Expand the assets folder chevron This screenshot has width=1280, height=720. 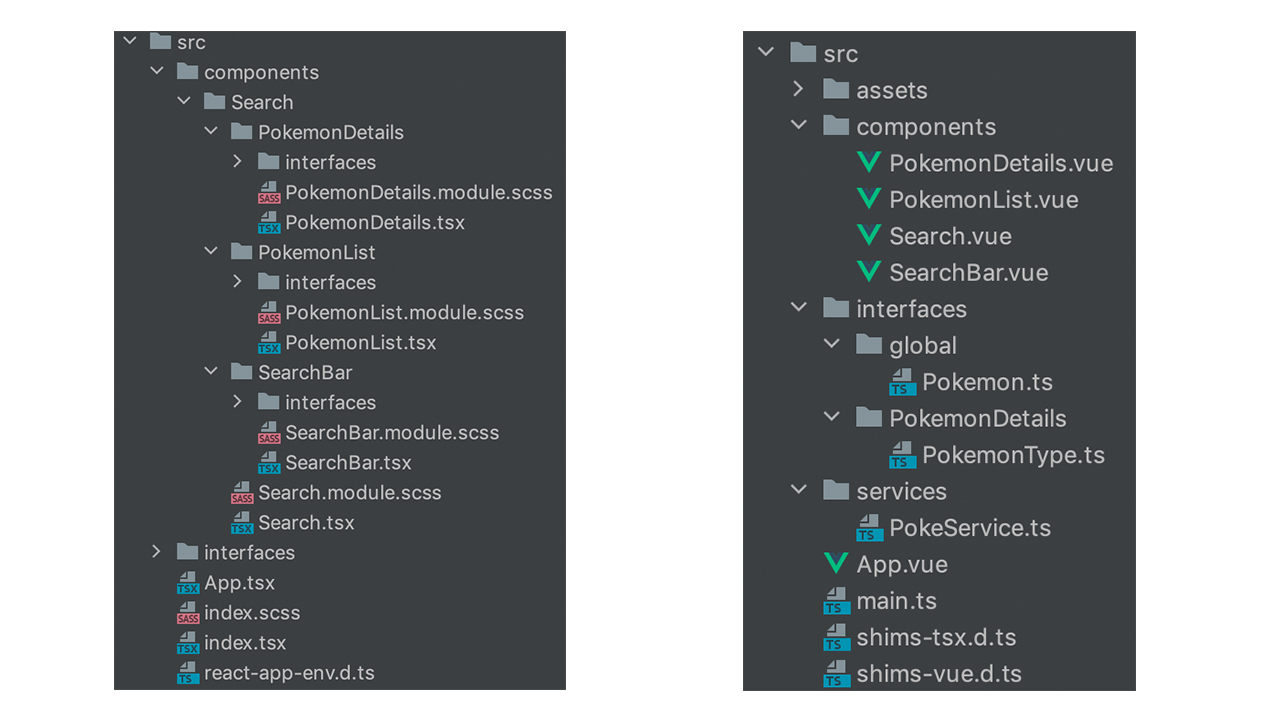pyautogui.click(x=798, y=90)
